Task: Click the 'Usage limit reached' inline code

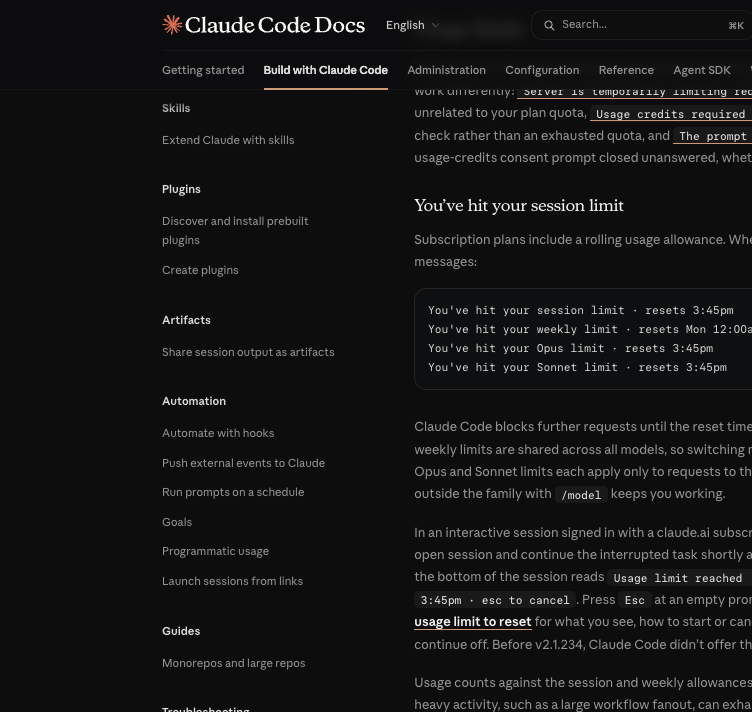Action: point(678,578)
